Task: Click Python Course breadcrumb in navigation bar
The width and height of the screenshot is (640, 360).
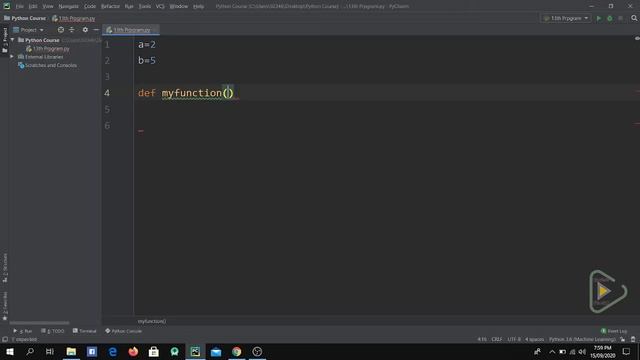Action: [25, 18]
